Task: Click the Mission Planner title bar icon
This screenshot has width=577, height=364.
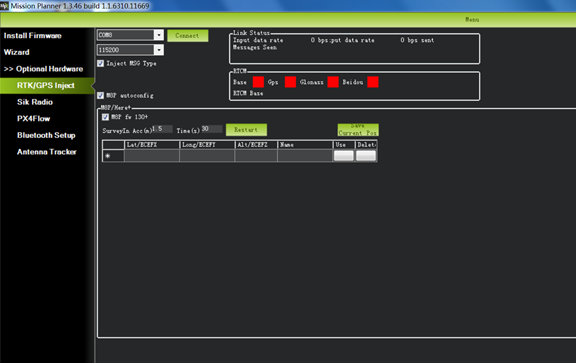Action: [x=4, y=6]
